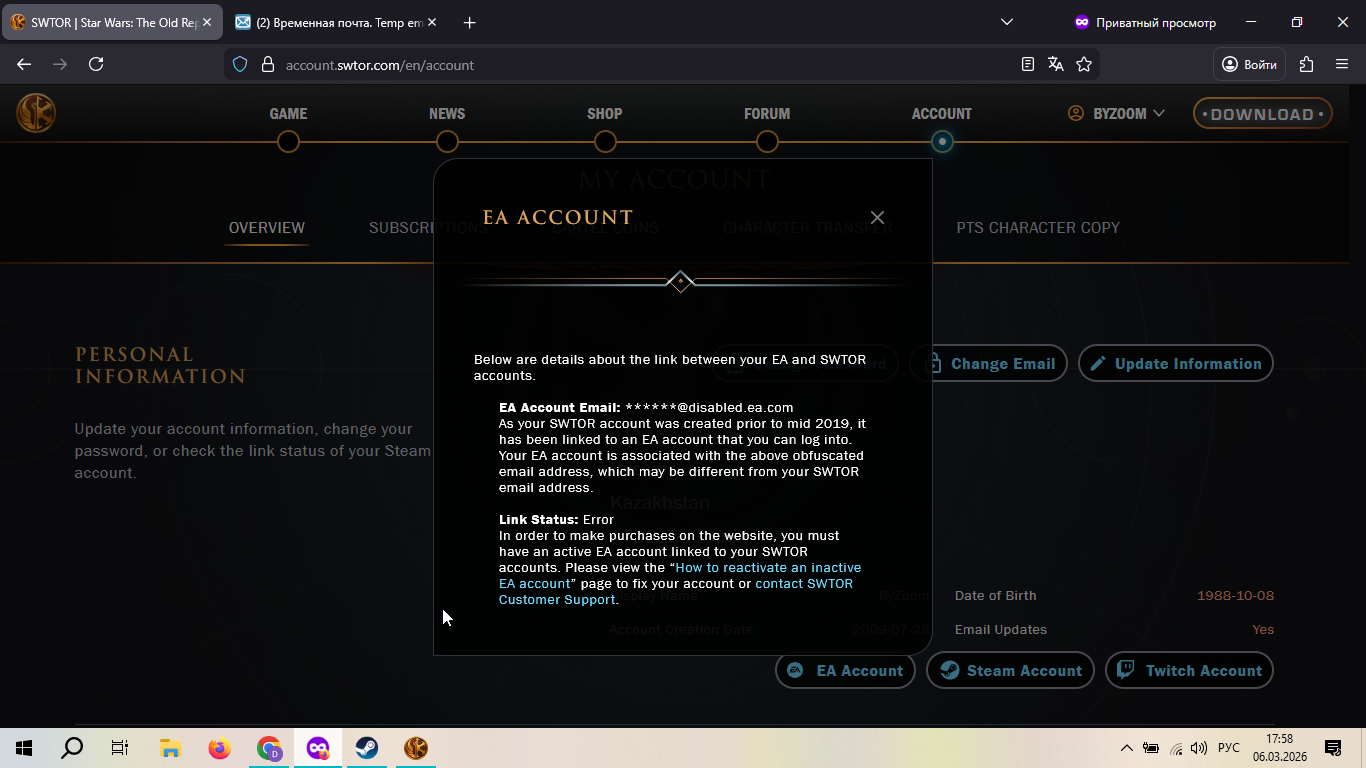Toggle reader view icon in address bar
The height and width of the screenshot is (768, 1366).
tap(1028, 64)
